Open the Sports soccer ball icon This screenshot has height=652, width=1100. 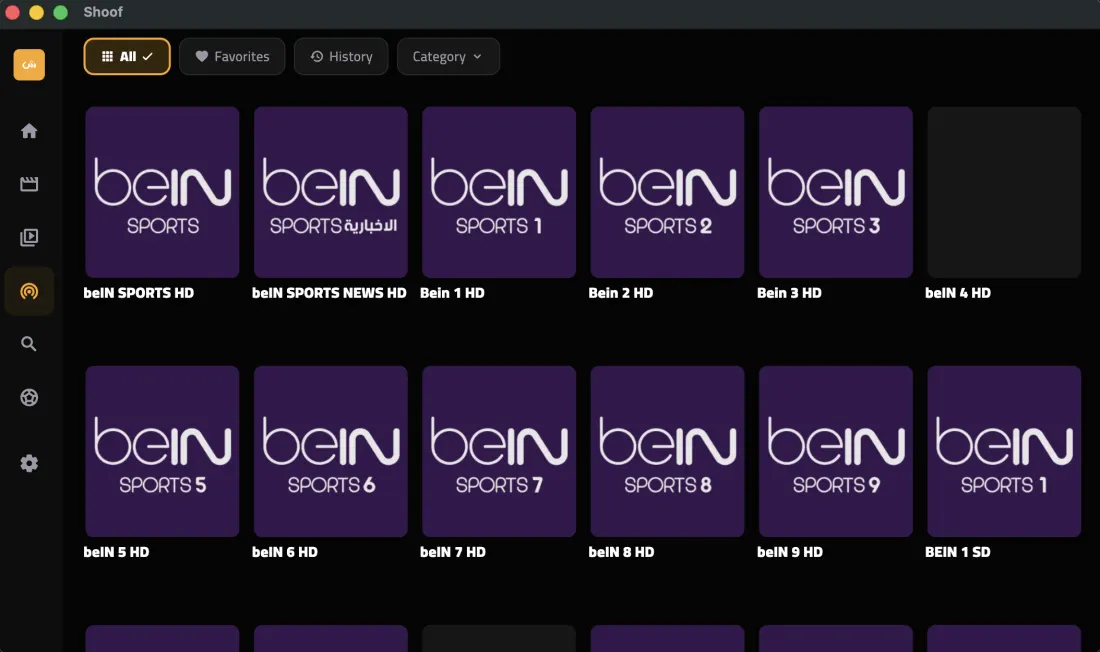29,397
